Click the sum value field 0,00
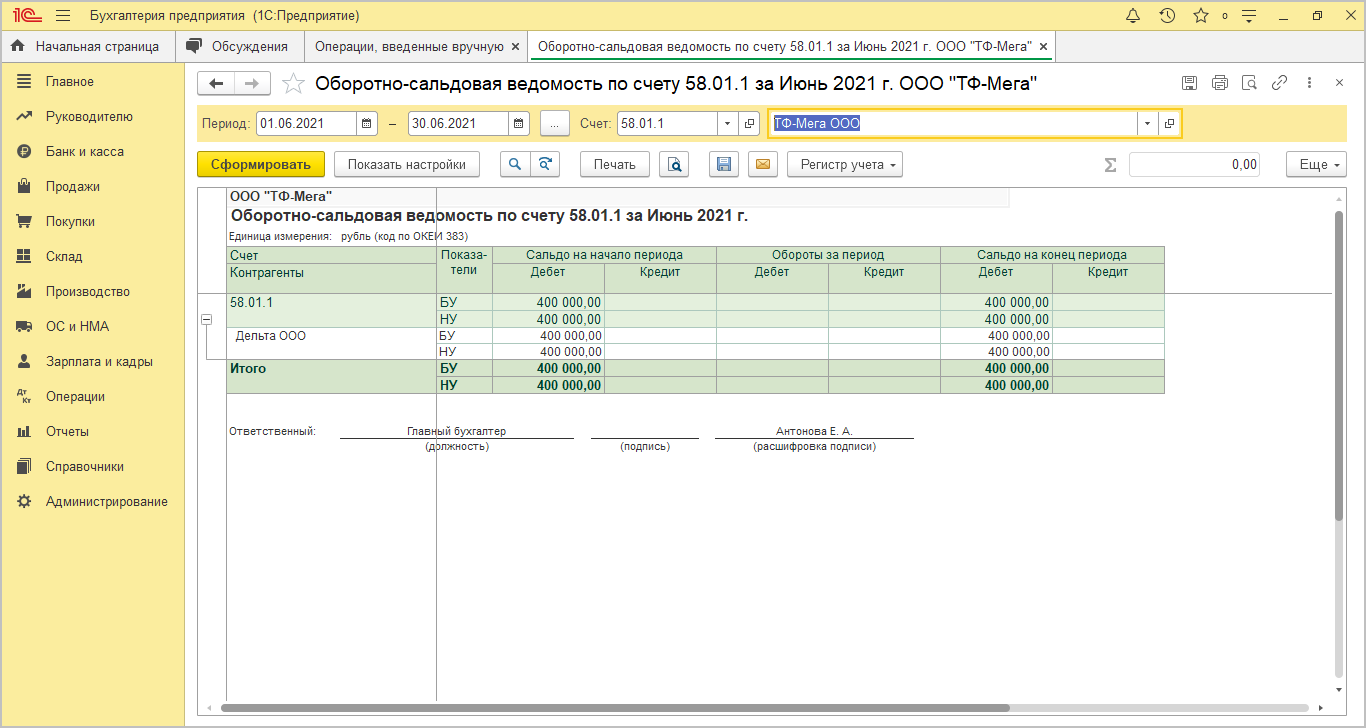Screen dimensions: 1366x728 pyautogui.click(x=1194, y=165)
